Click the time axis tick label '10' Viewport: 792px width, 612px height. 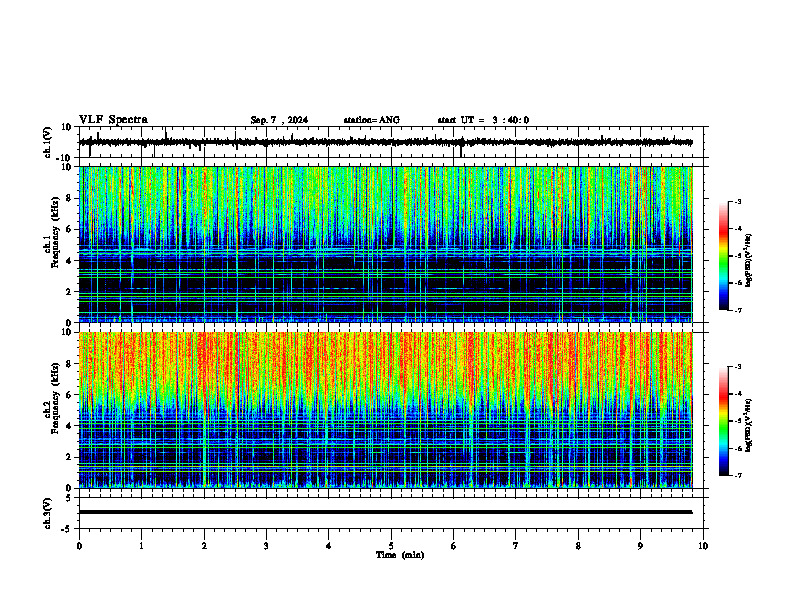pyautogui.click(x=703, y=546)
